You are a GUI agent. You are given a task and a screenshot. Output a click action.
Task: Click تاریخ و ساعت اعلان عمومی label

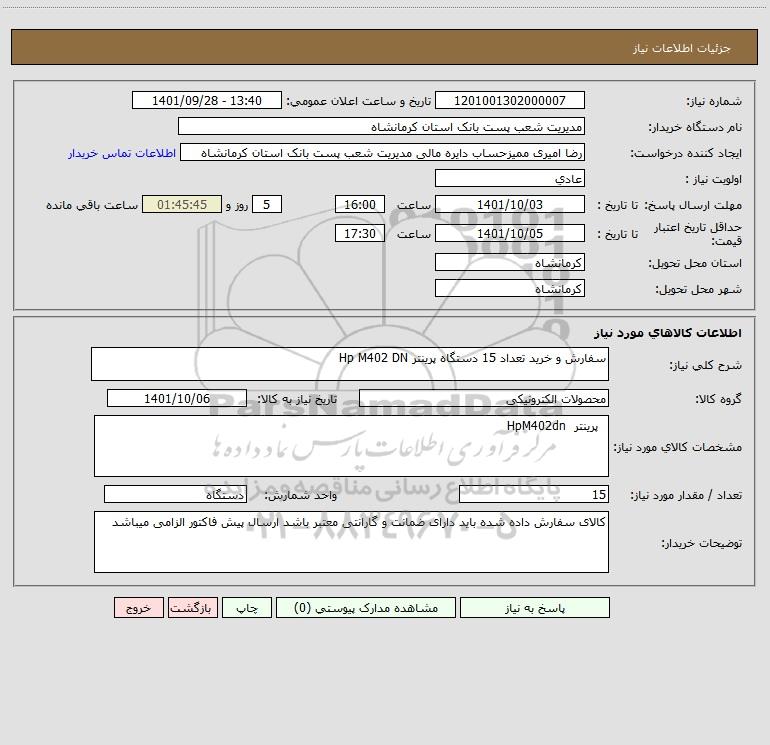pyautogui.click(x=358, y=101)
